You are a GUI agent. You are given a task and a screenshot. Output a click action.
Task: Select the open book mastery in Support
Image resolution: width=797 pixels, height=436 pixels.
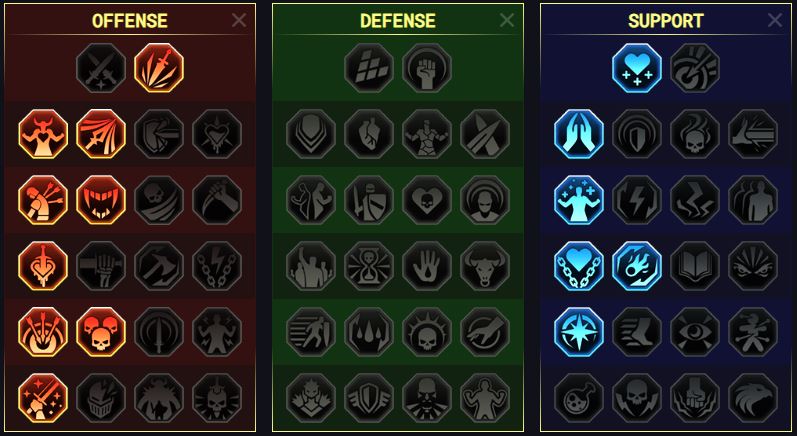[695, 266]
